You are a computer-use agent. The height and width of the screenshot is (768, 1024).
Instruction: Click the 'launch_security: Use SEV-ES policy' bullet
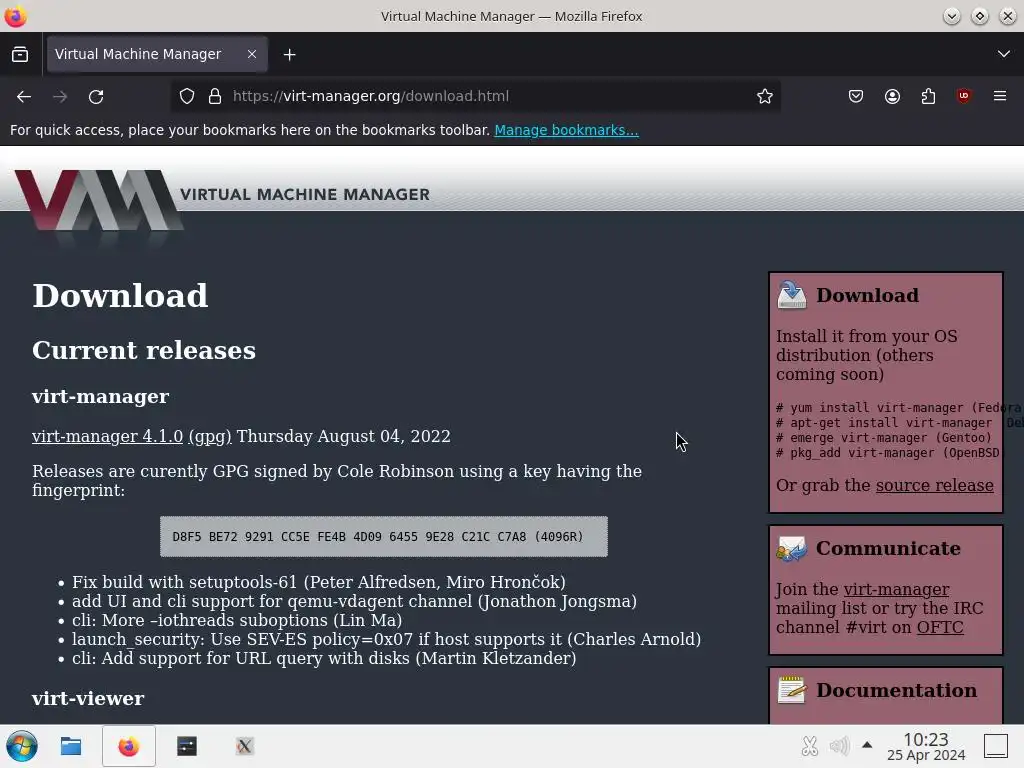click(x=387, y=639)
